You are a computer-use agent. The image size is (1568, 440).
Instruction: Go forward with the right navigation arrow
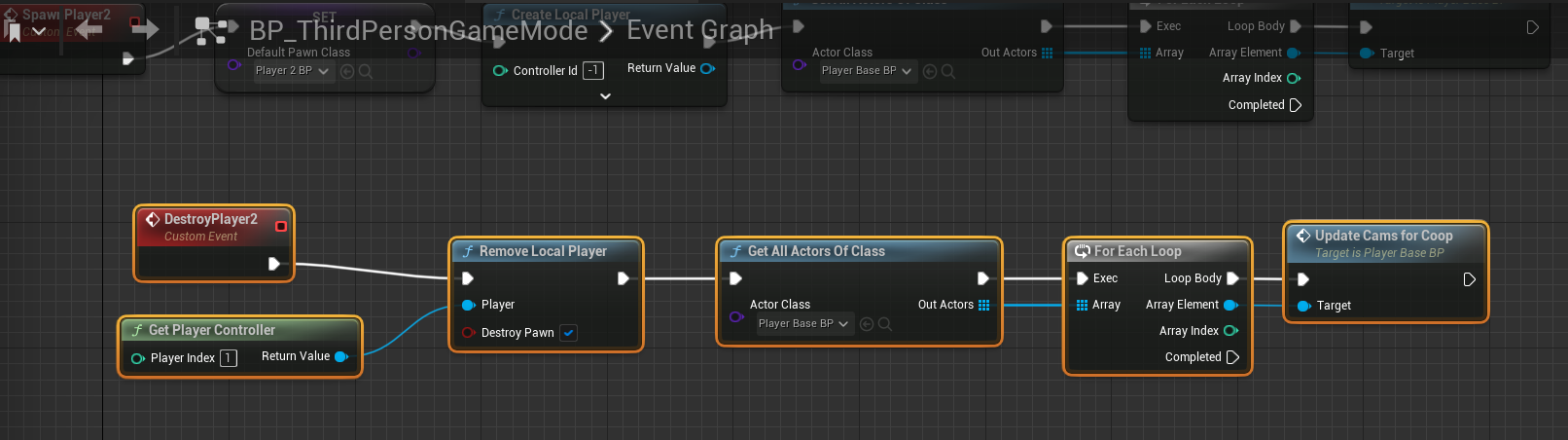coord(145,29)
